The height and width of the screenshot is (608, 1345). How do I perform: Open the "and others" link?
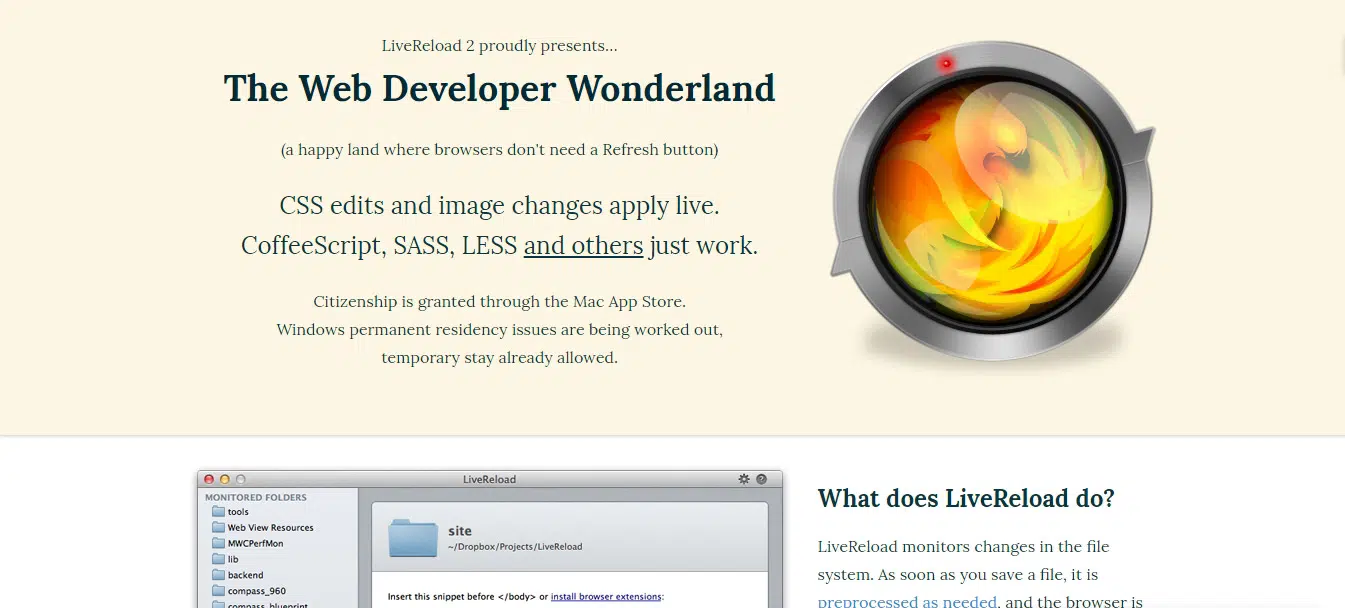click(x=583, y=245)
